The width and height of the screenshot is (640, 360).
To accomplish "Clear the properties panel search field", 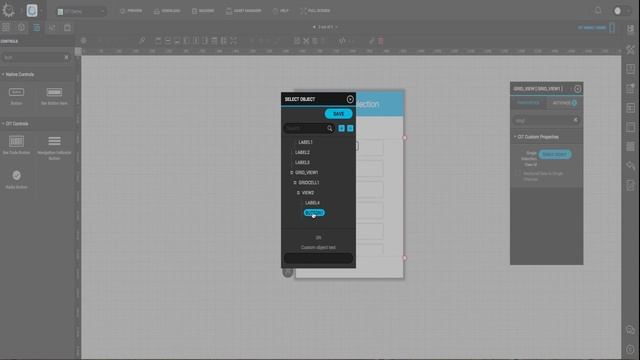I will (x=576, y=120).
